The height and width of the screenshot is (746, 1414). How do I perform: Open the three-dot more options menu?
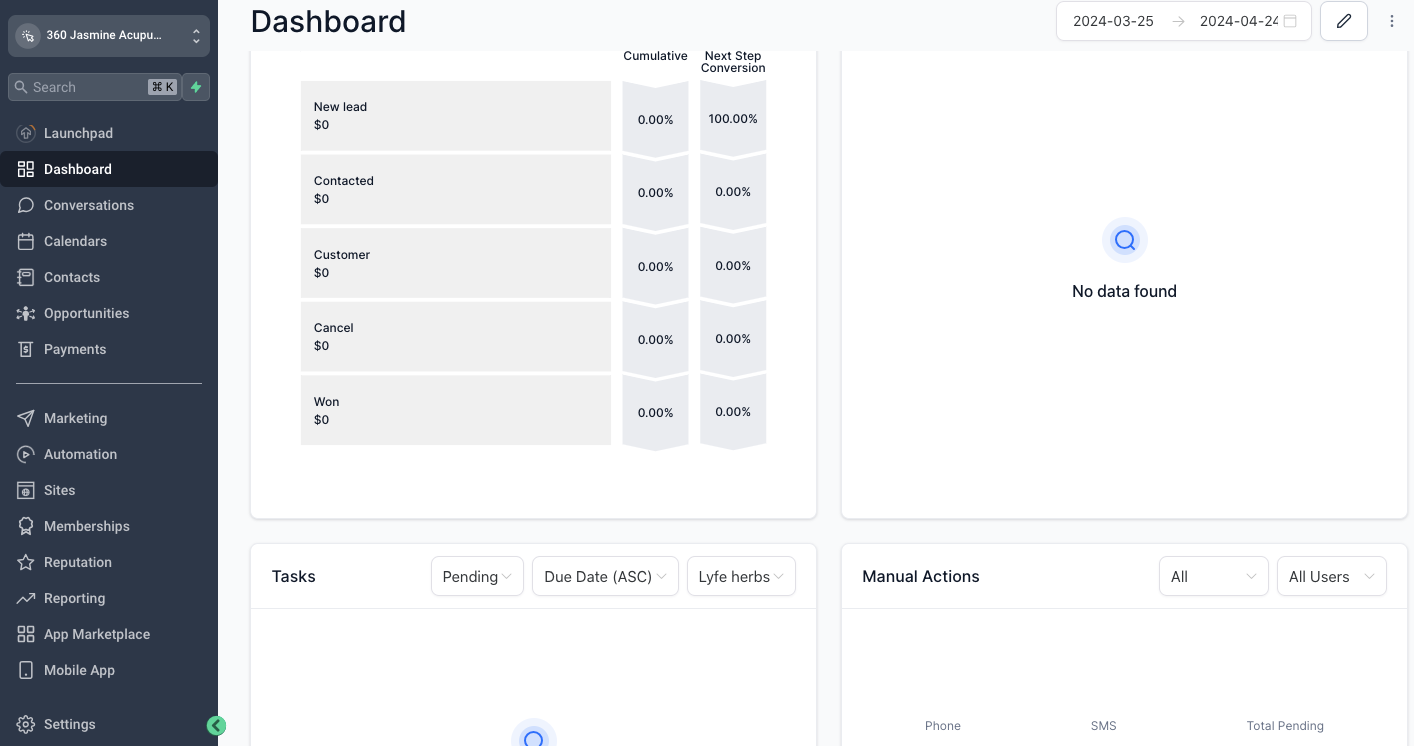coord(1391,21)
